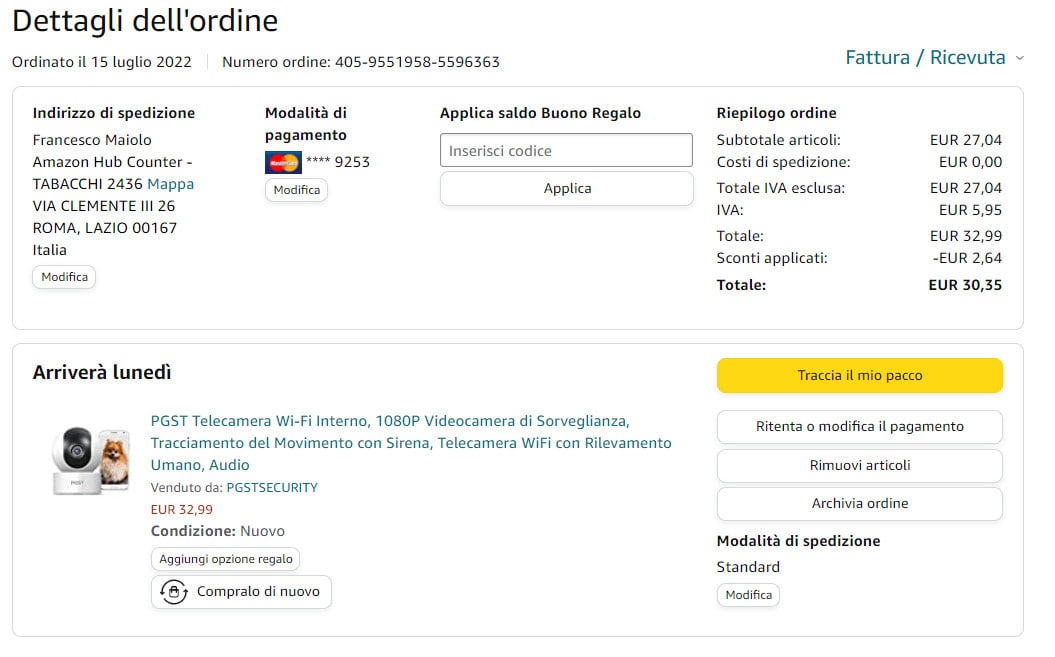Image resolution: width=1055 pixels, height=657 pixels.
Task: Click Traccia il mio pacco
Action: (859, 376)
